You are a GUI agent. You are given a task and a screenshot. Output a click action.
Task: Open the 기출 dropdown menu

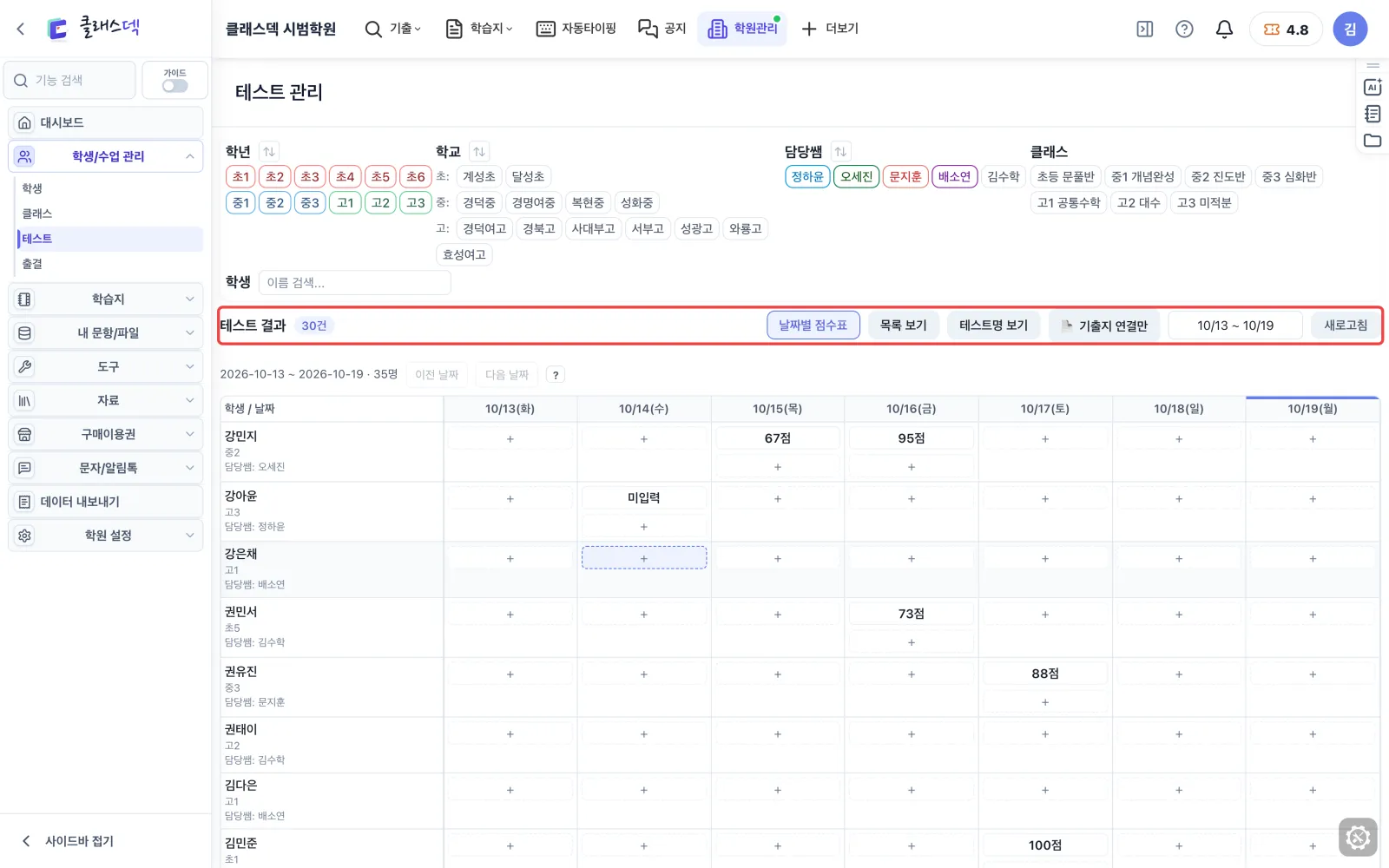pos(393,29)
